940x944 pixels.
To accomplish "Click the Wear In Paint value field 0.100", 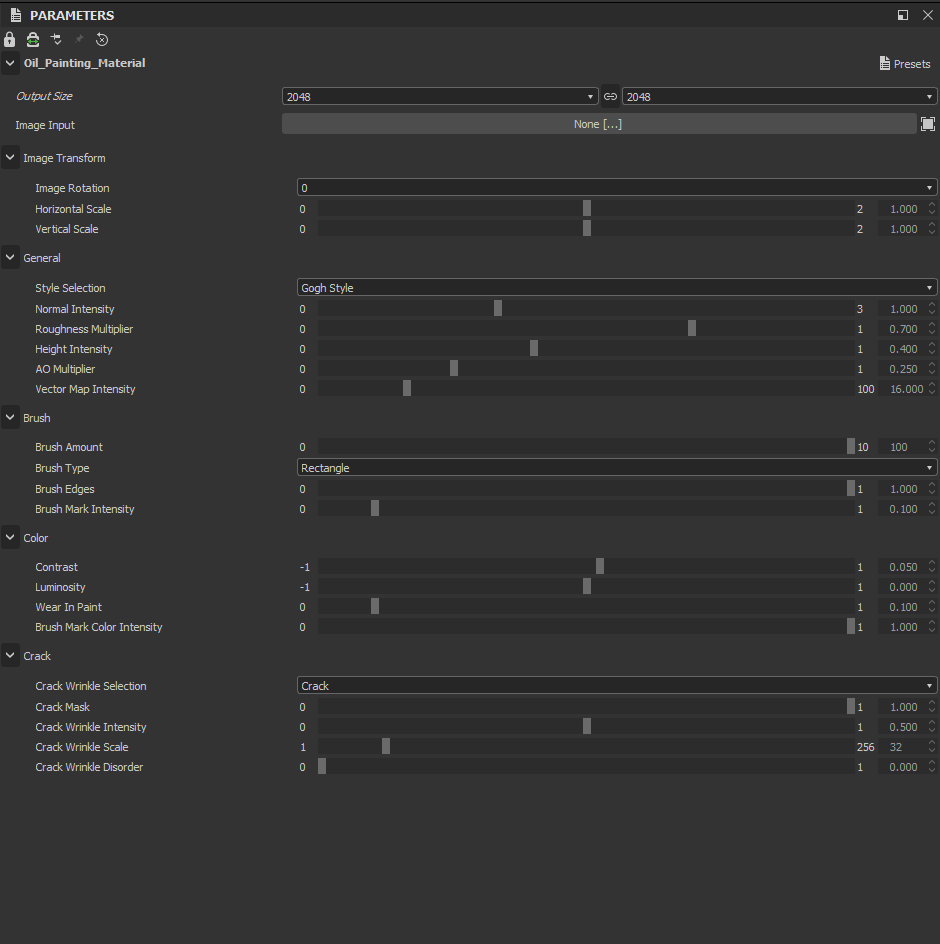I will [x=902, y=607].
